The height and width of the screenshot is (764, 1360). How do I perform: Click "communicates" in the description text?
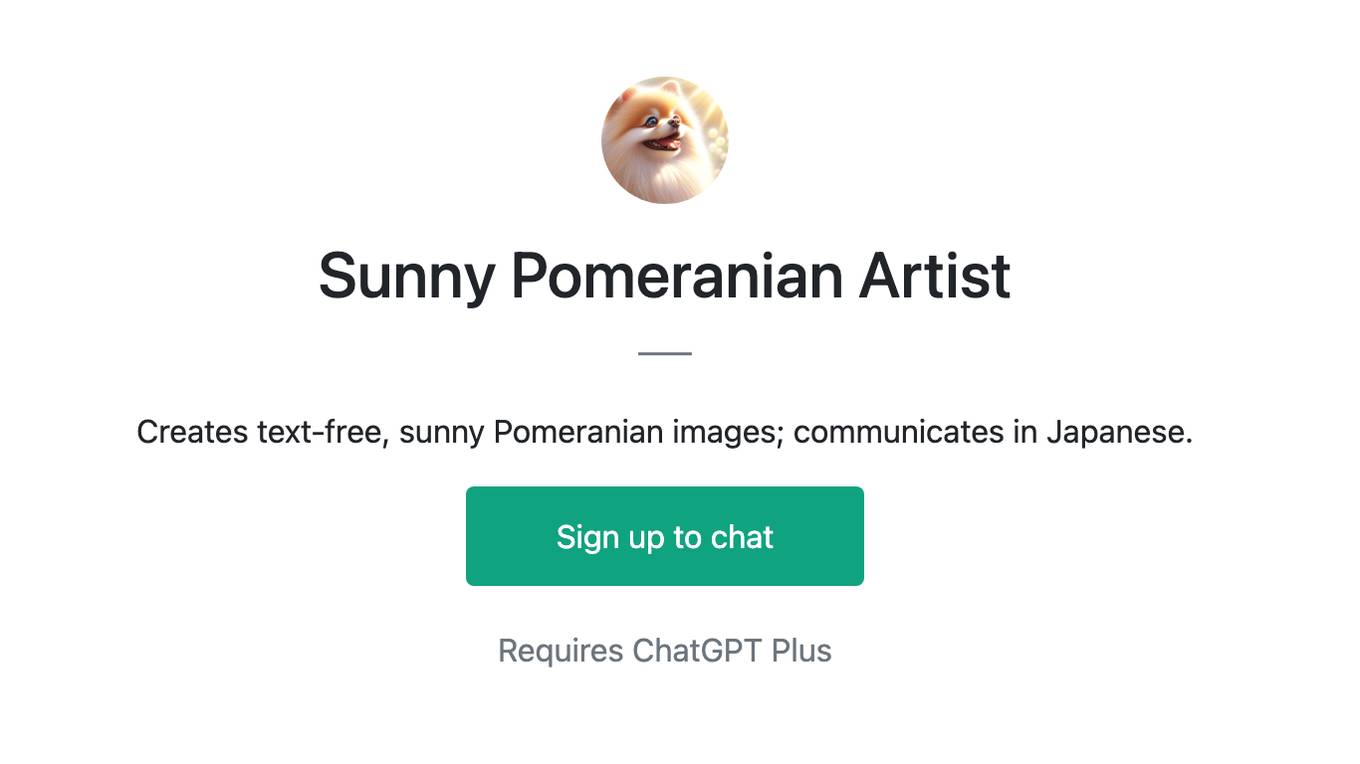pyautogui.click(x=898, y=432)
